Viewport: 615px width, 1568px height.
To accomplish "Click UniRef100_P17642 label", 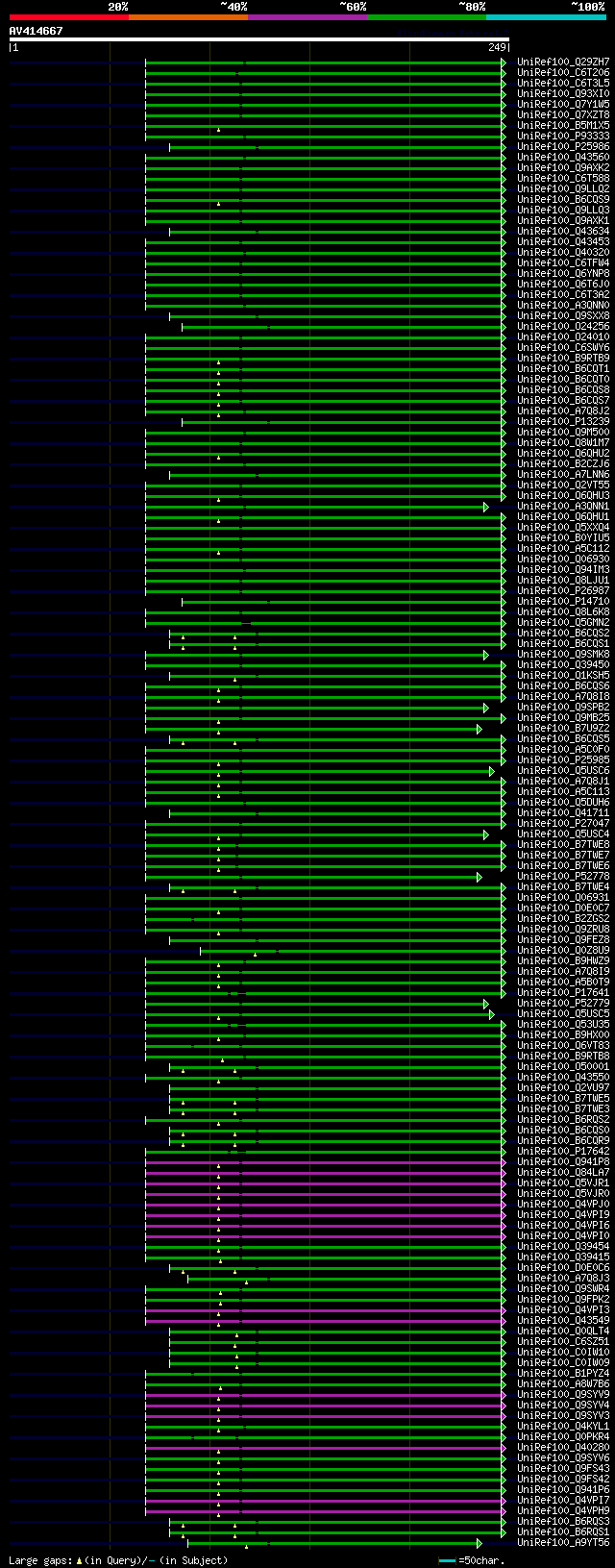I will pyautogui.click(x=563, y=1152).
